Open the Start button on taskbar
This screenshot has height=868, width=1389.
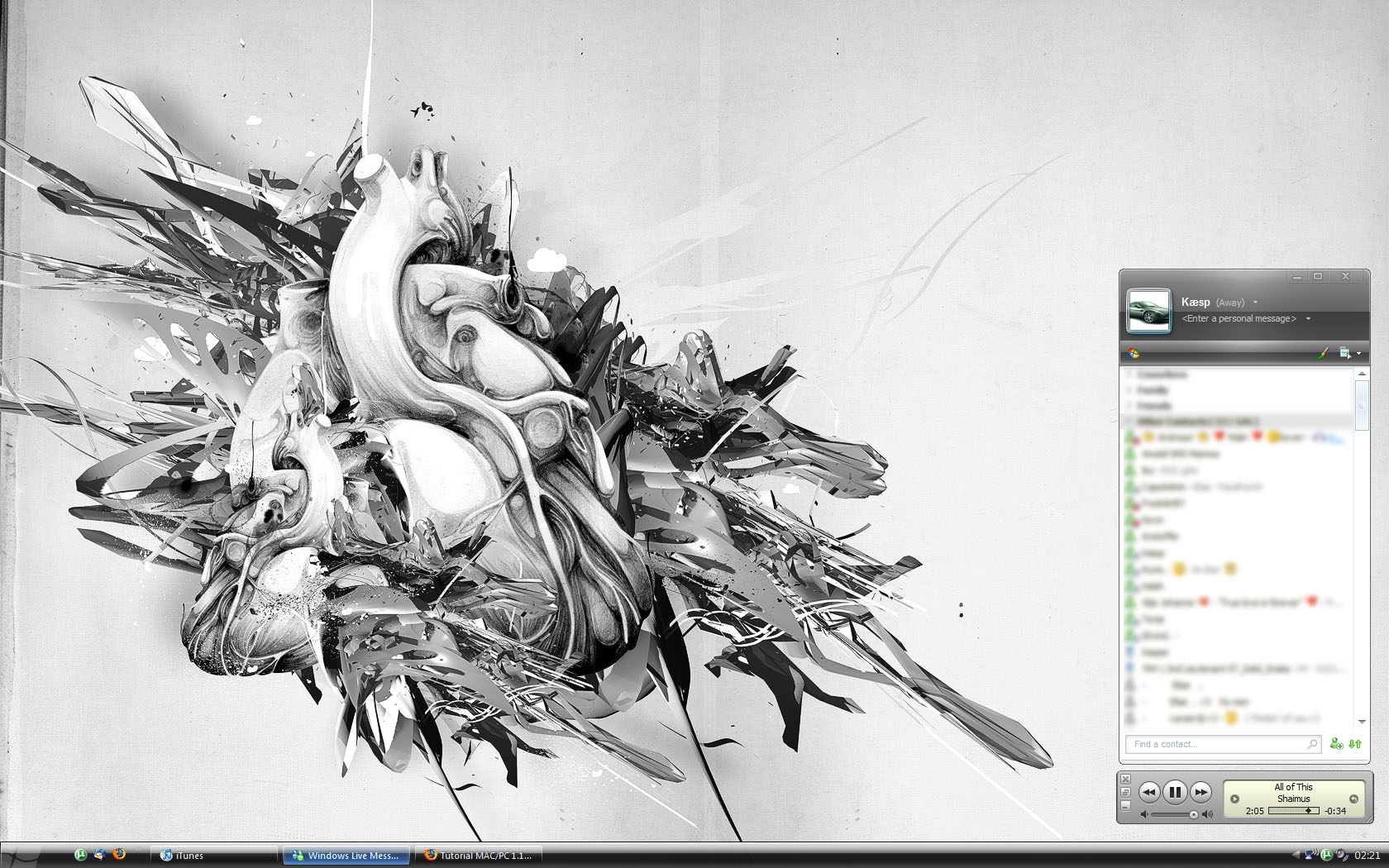pyautogui.click(x=20, y=855)
